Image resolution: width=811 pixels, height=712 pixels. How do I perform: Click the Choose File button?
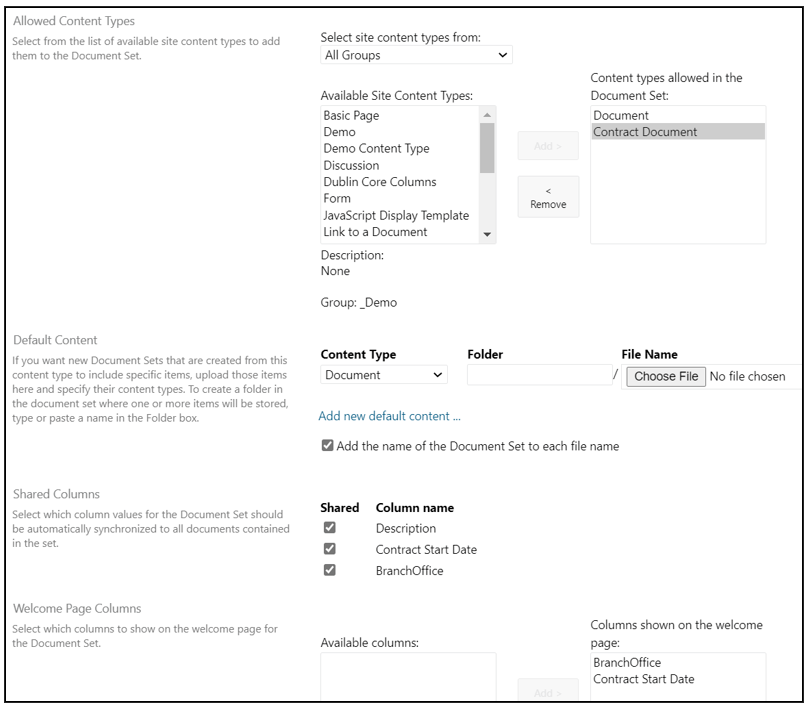(664, 377)
